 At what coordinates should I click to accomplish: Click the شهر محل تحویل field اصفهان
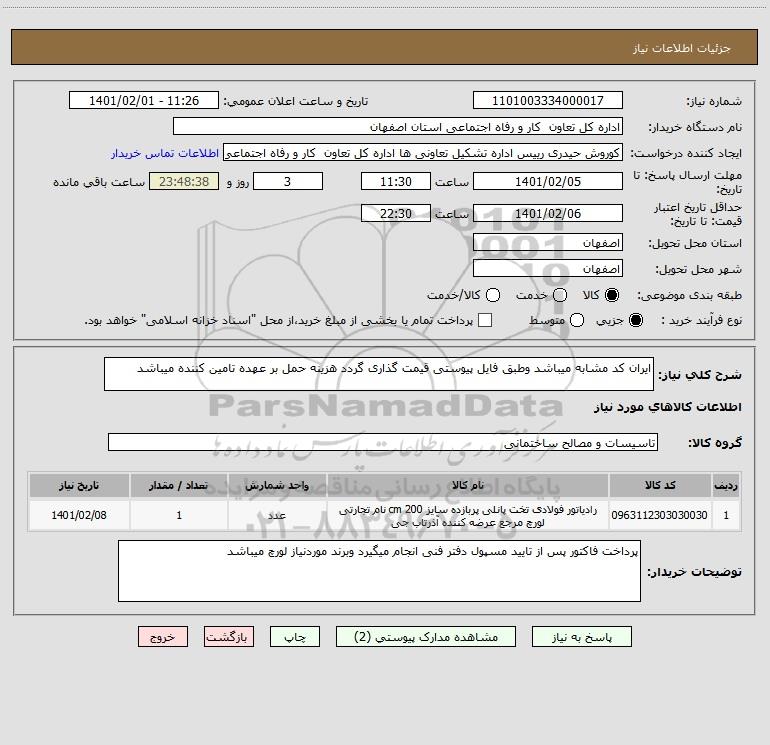click(548, 269)
